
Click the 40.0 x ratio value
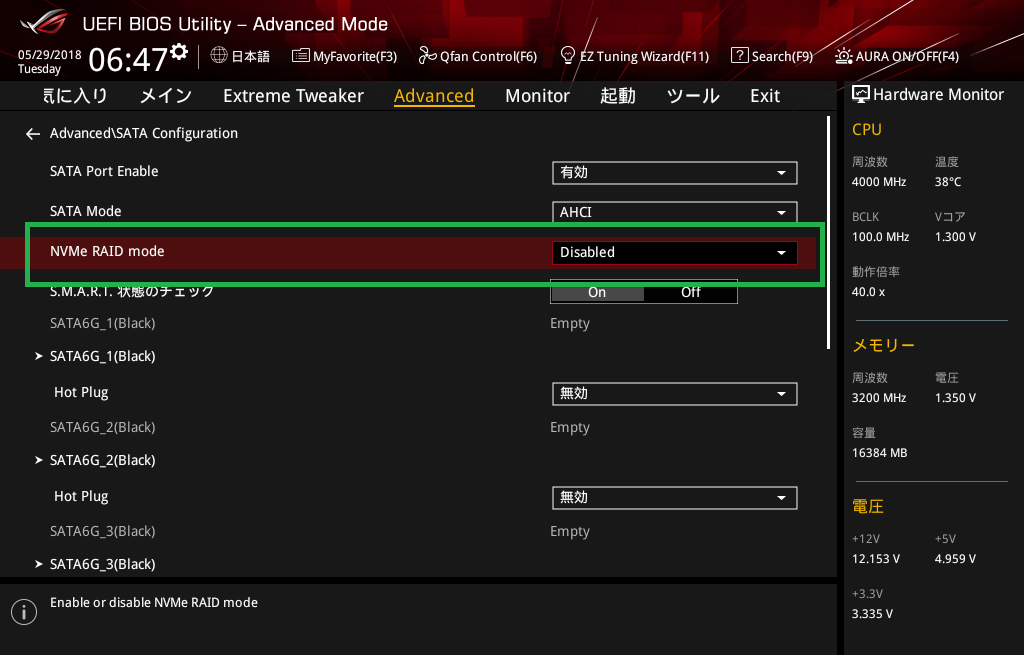tap(869, 292)
